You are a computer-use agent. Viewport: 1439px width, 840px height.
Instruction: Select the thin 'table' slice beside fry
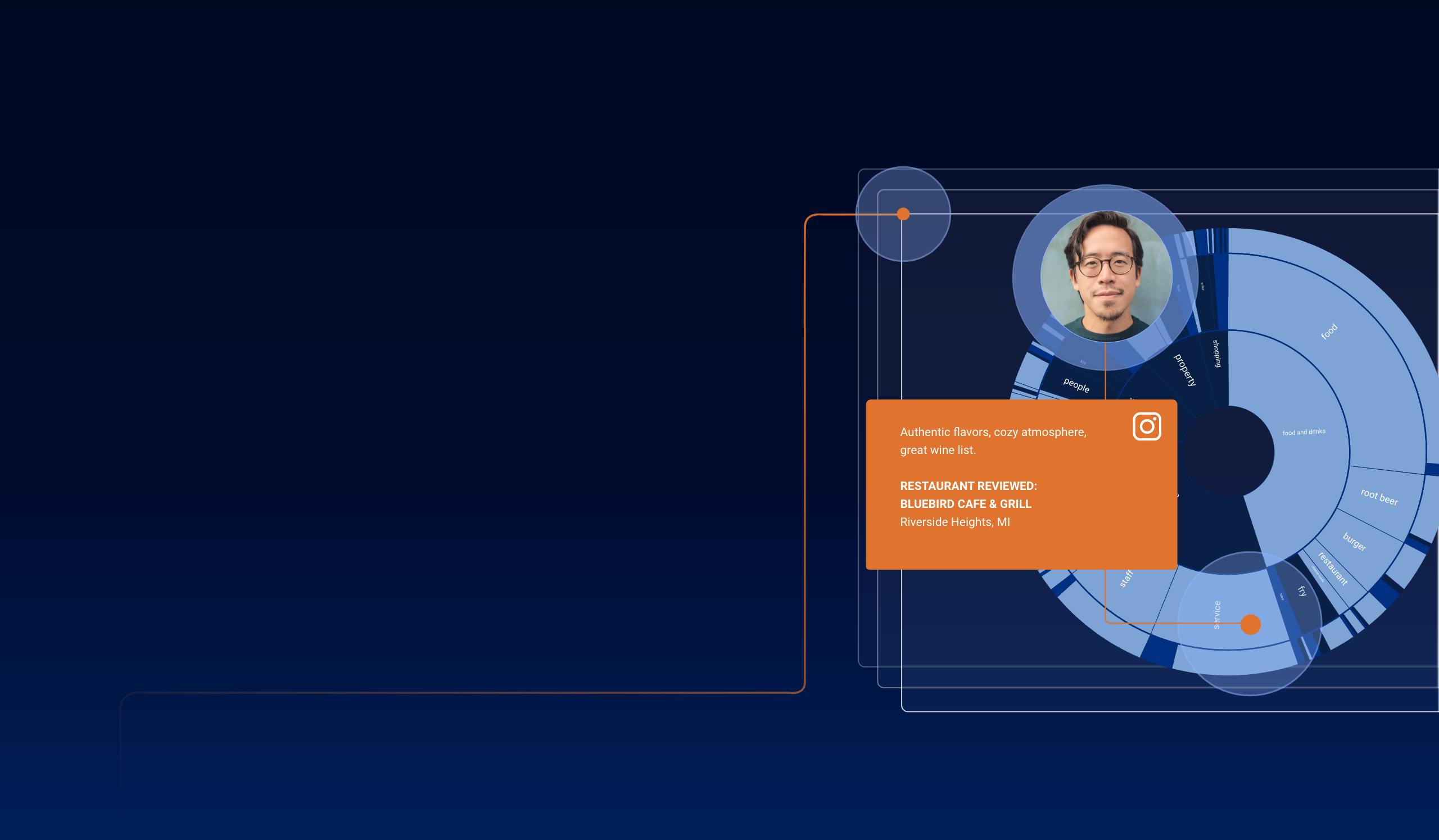(1283, 597)
